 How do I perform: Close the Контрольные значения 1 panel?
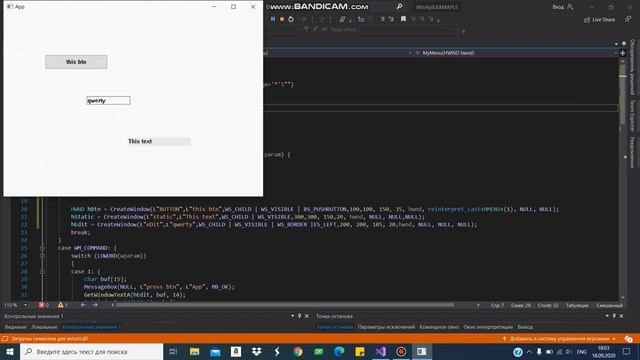coord(307,316)
